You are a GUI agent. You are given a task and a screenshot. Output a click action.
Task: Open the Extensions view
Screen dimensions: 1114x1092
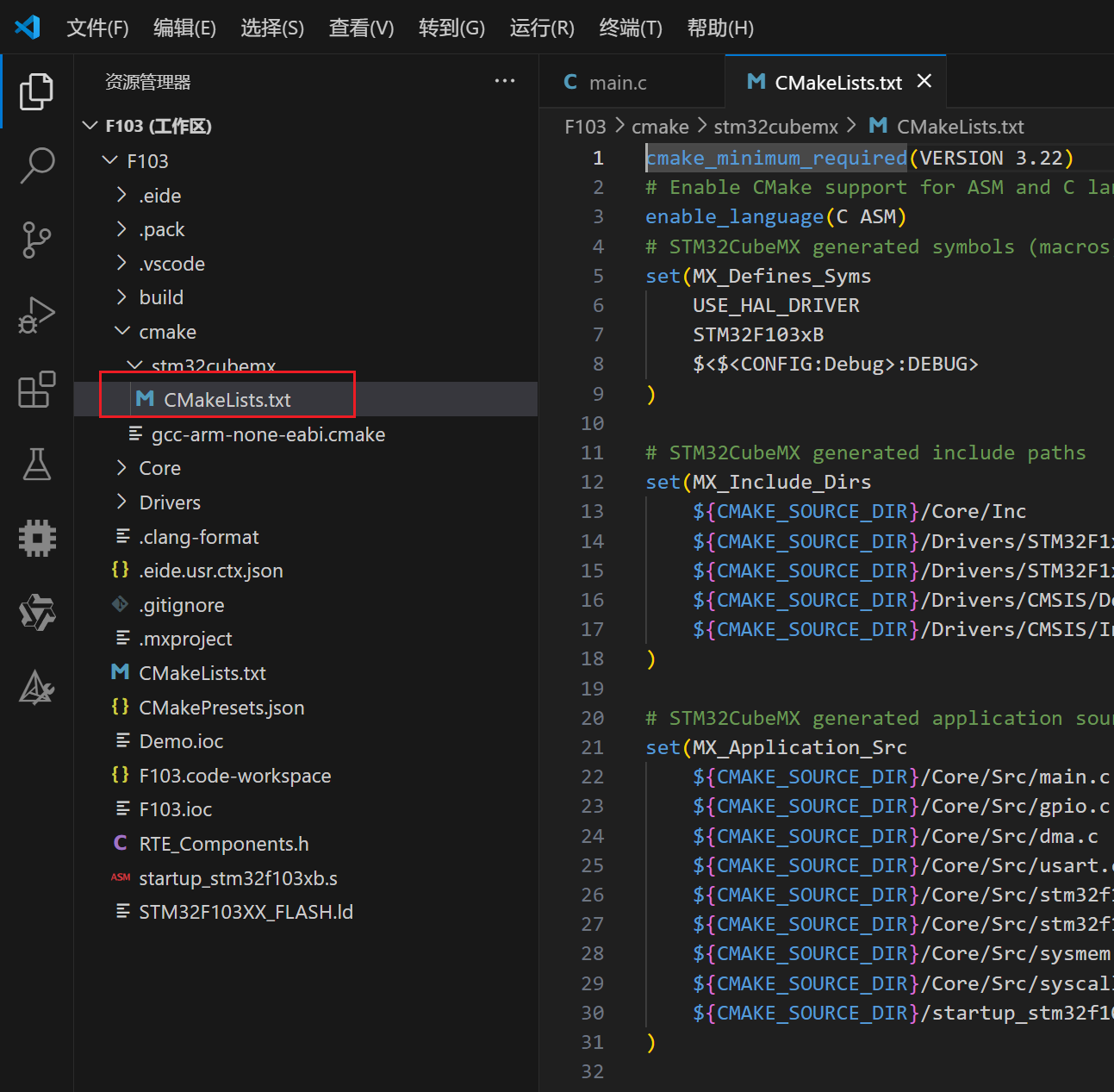click(x=36, y=390)
